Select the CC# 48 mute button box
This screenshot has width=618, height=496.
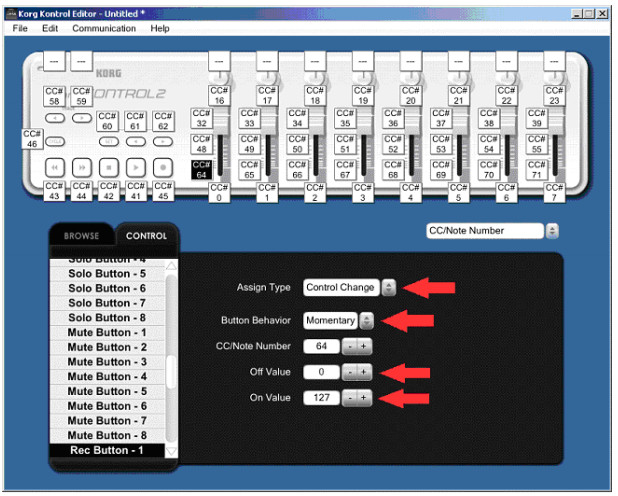point(201,144)
